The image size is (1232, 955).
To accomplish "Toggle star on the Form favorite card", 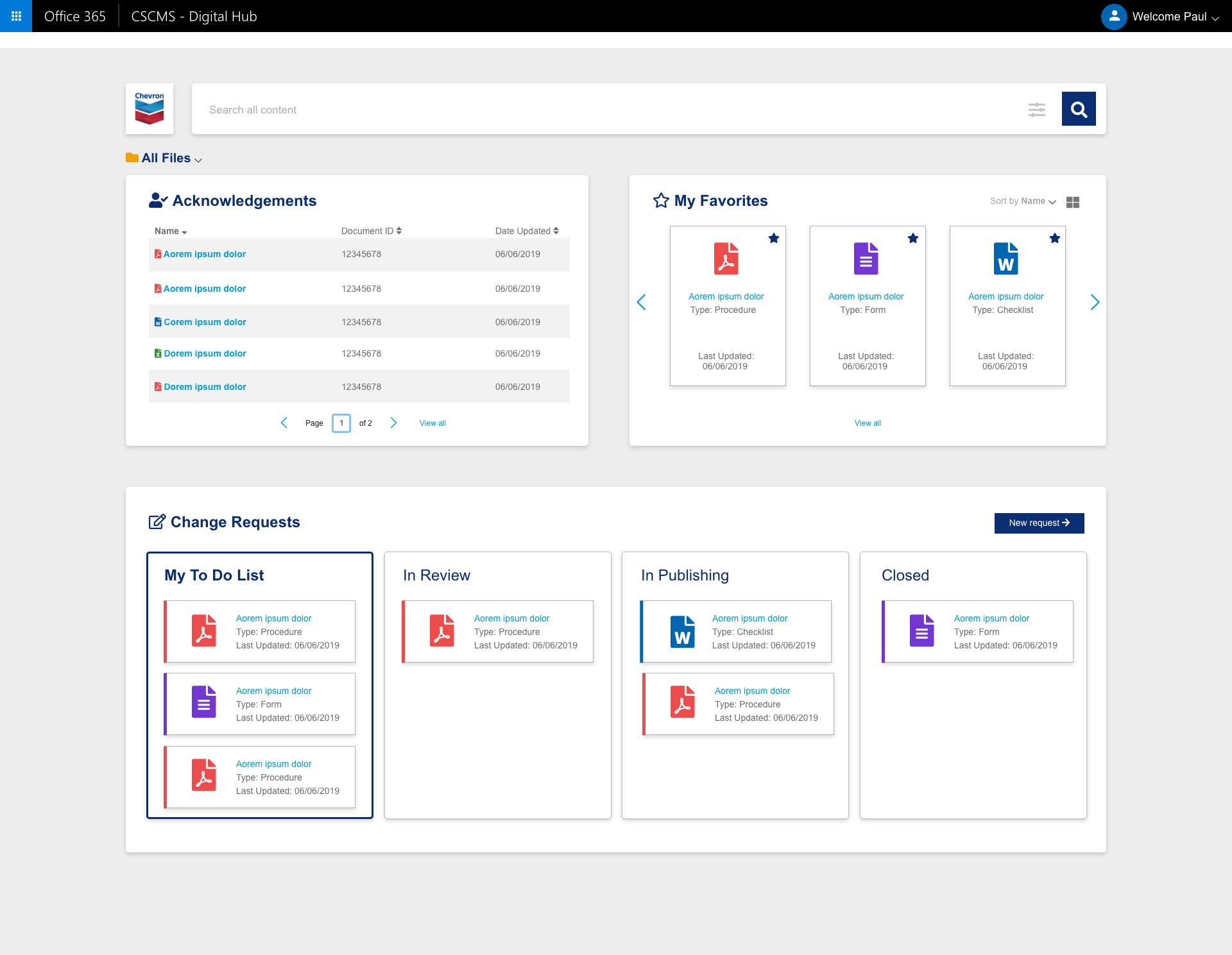I will coord(912,239).
